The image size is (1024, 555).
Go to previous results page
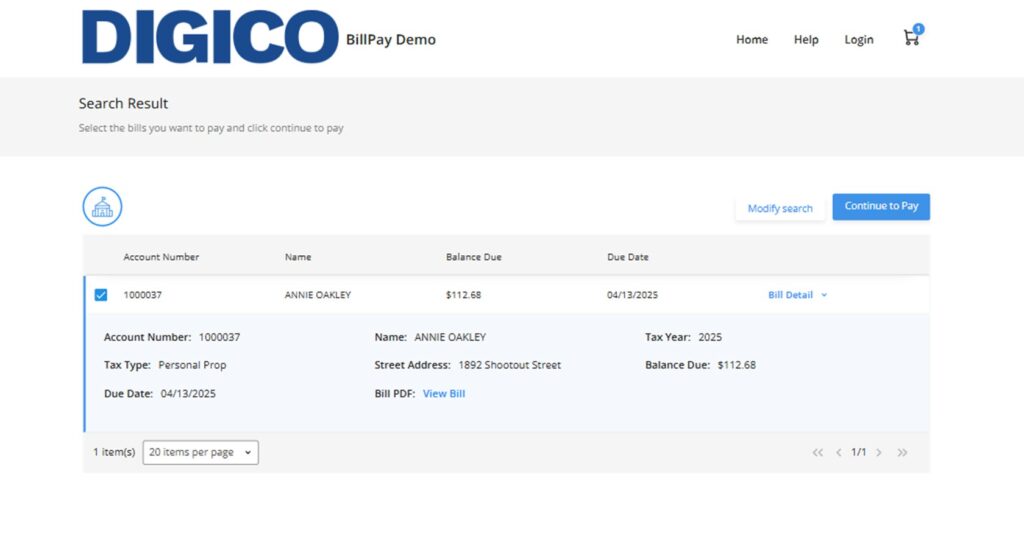[x=839, y=452]
